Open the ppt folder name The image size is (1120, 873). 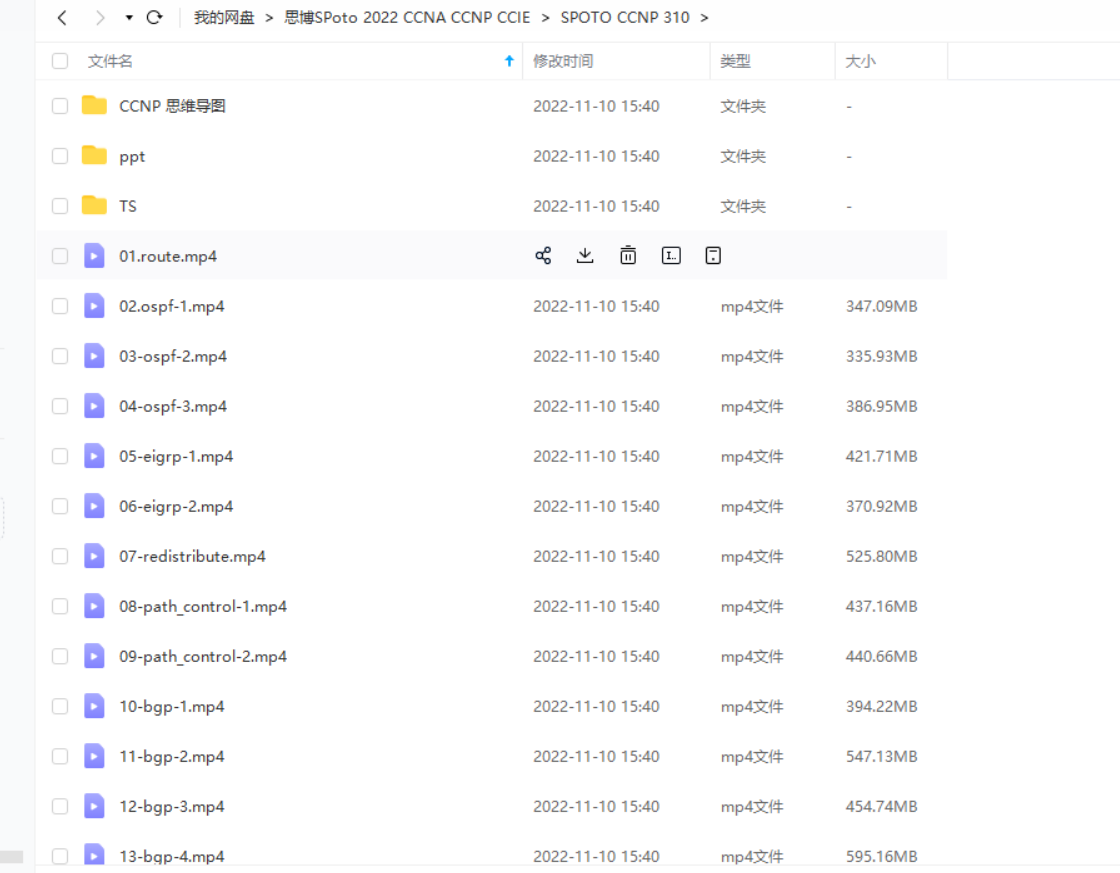(132, 157)
